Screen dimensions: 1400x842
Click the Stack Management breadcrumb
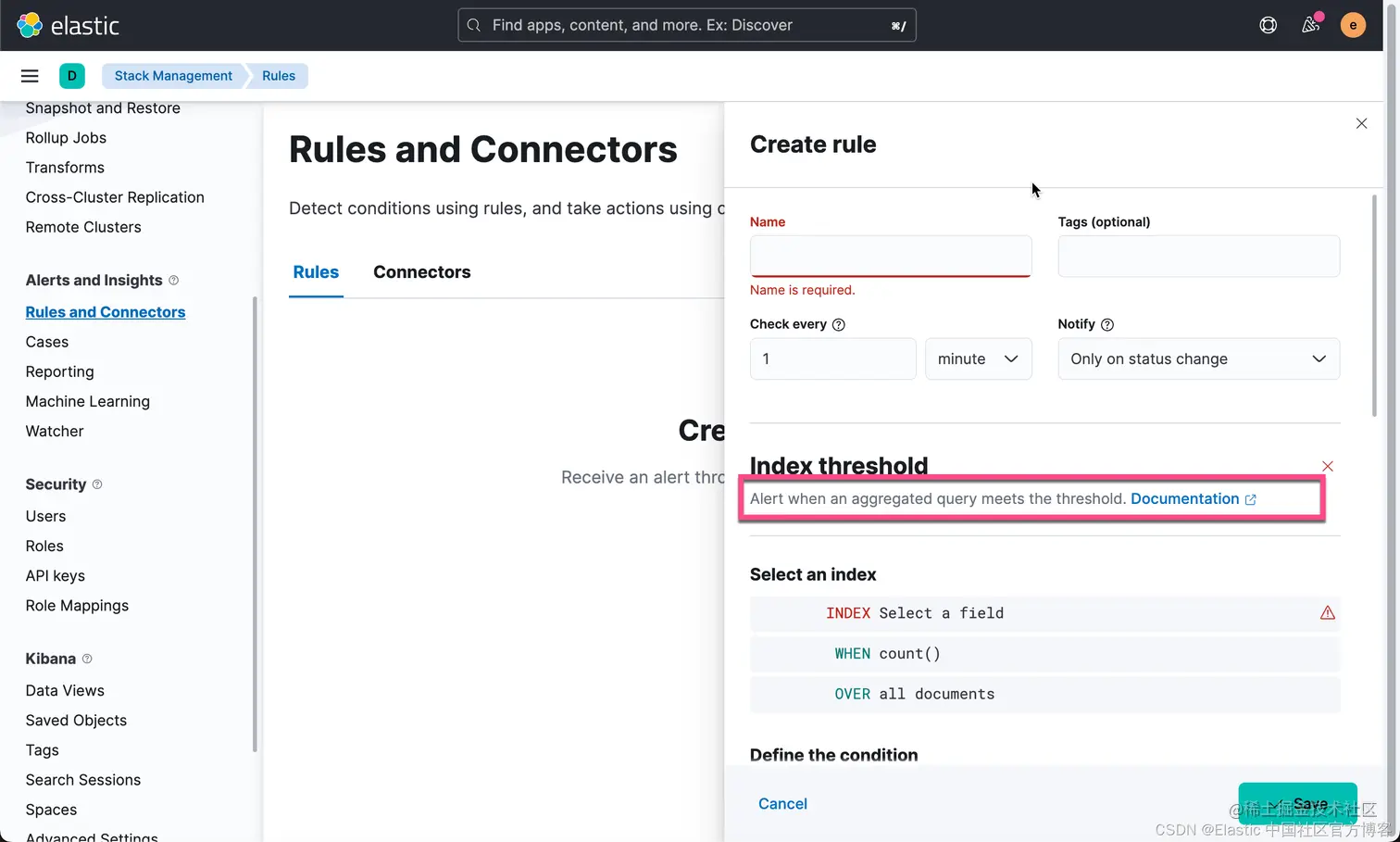(173, 76)
